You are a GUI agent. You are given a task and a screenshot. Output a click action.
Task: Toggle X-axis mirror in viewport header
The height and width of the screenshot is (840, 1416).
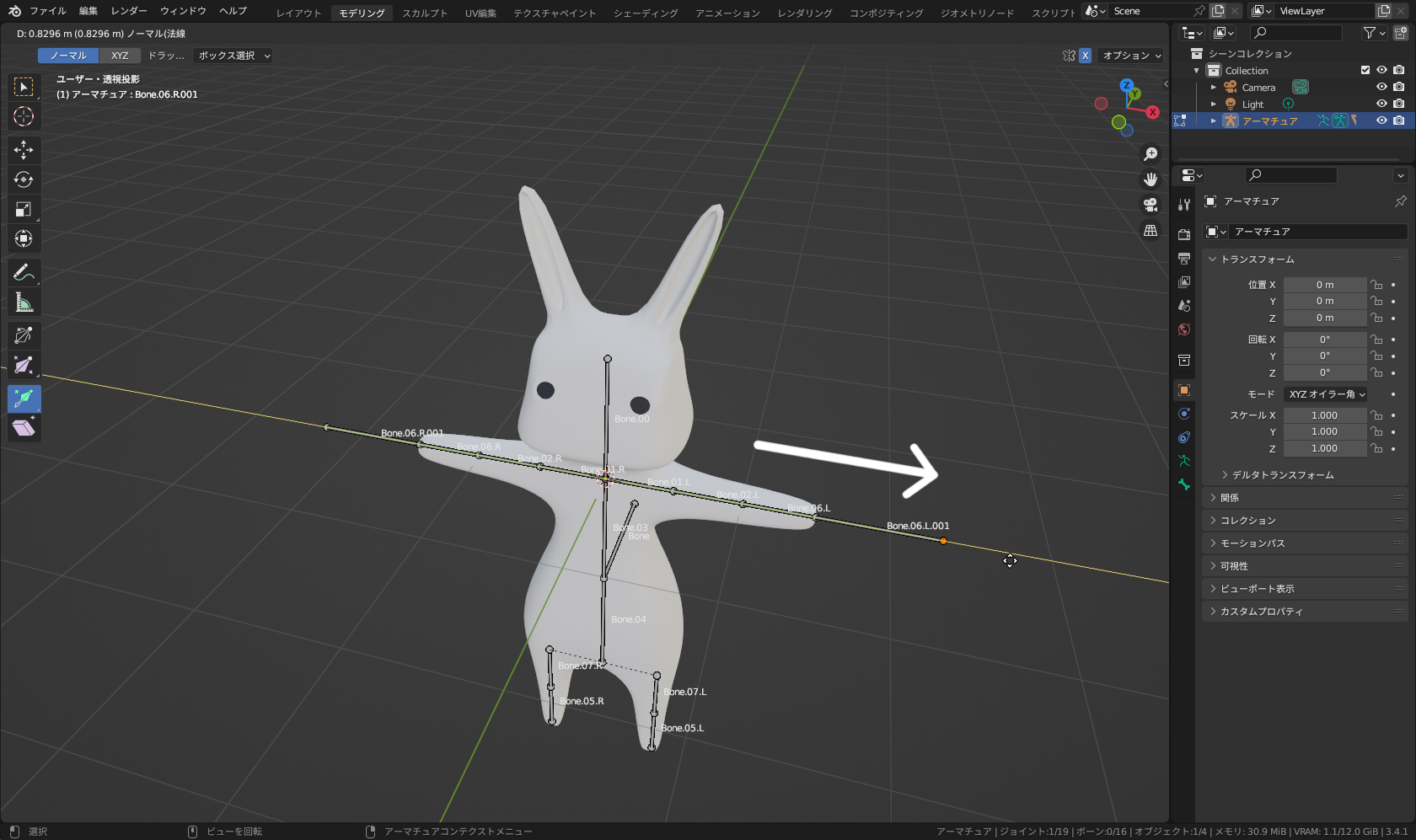1086,56
